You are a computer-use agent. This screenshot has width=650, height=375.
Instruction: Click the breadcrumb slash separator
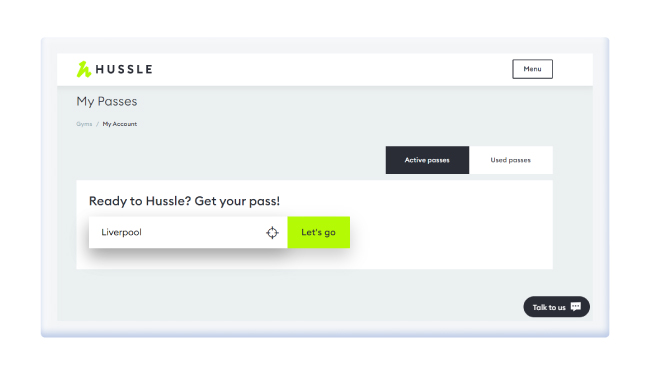tap(97, 124)
